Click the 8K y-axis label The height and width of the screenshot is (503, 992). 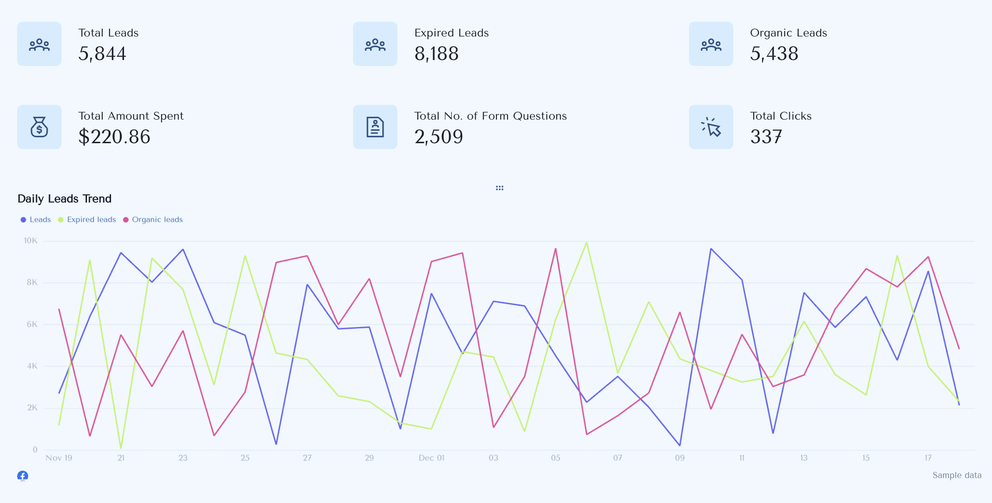pyautogui.click(x=32, y=282)
